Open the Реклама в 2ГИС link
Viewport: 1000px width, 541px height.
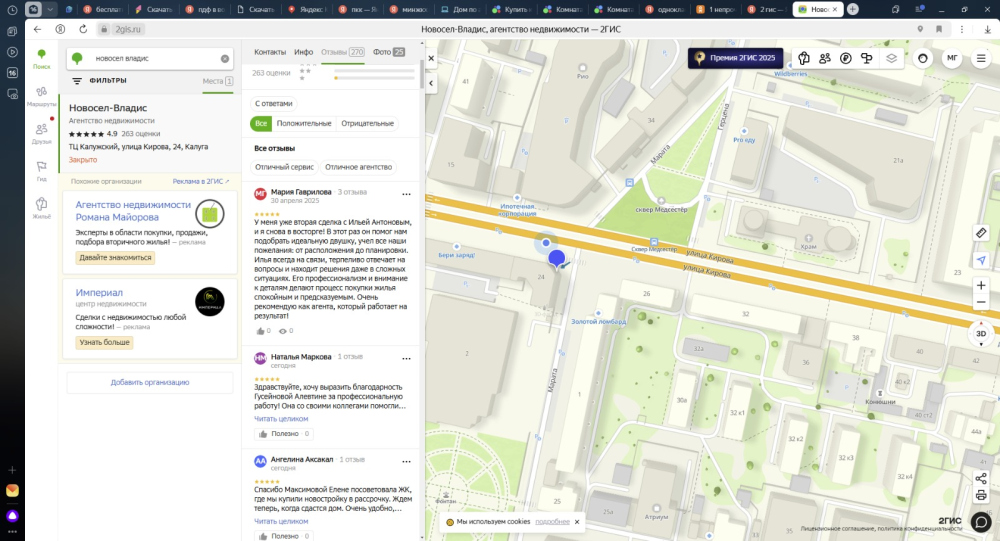(201, 182)
